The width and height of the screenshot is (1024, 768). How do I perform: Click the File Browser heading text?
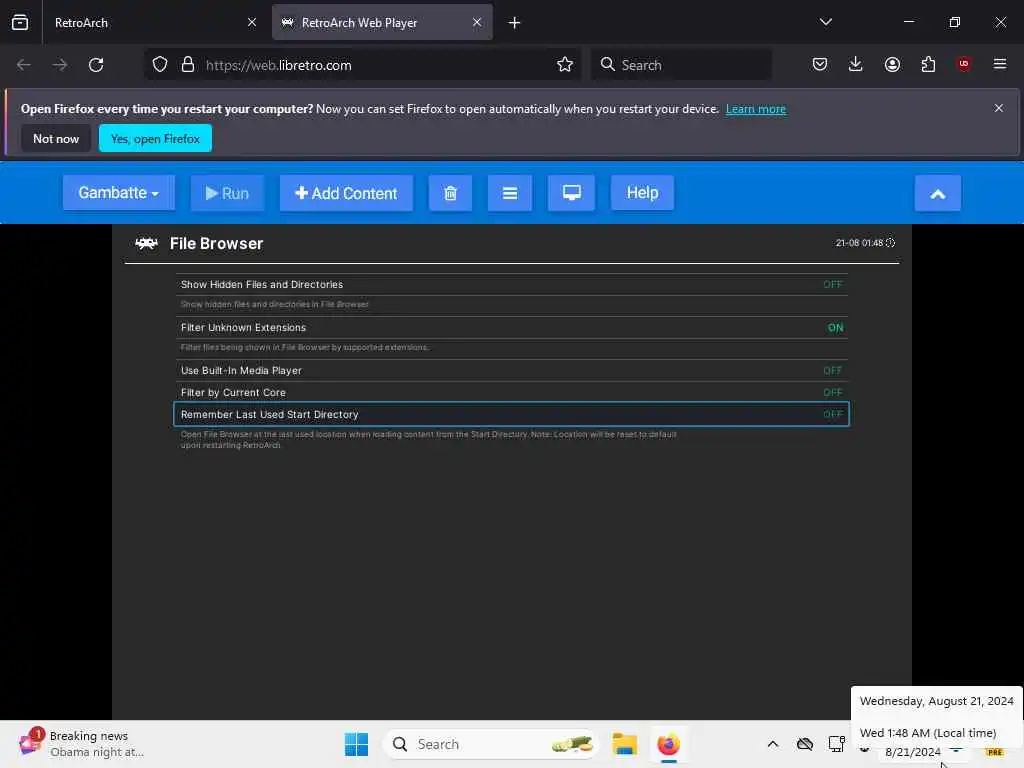pos(216,244)
